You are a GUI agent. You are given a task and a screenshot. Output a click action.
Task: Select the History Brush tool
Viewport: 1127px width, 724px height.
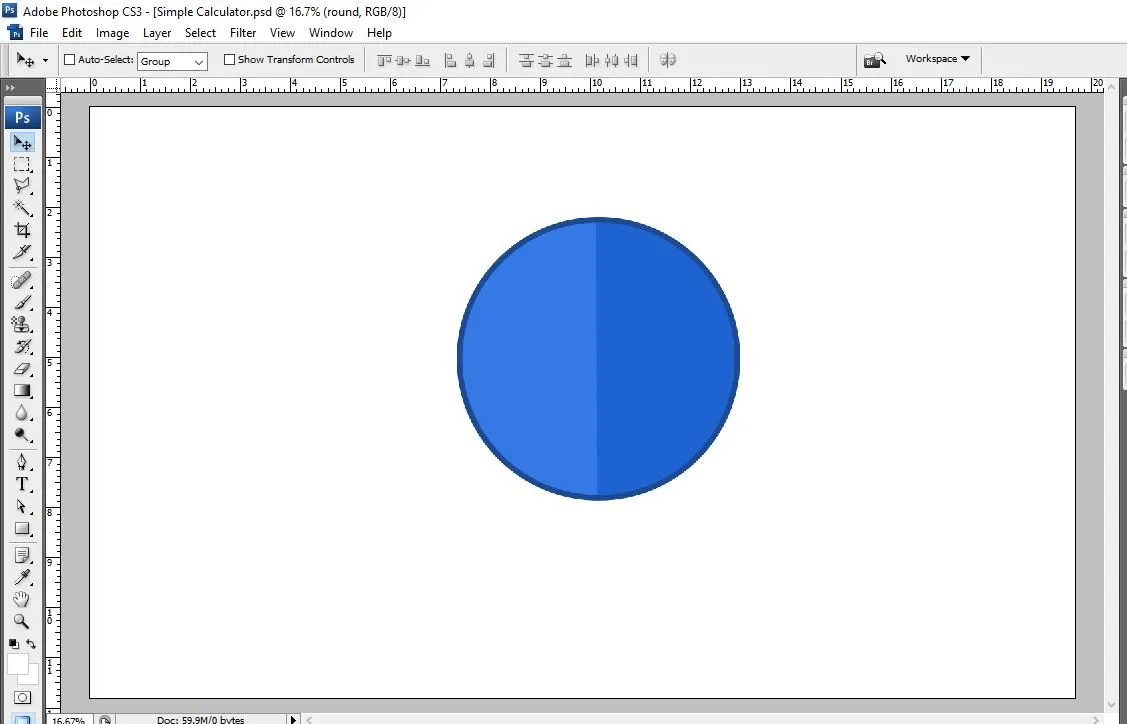[x=22, y=347]
